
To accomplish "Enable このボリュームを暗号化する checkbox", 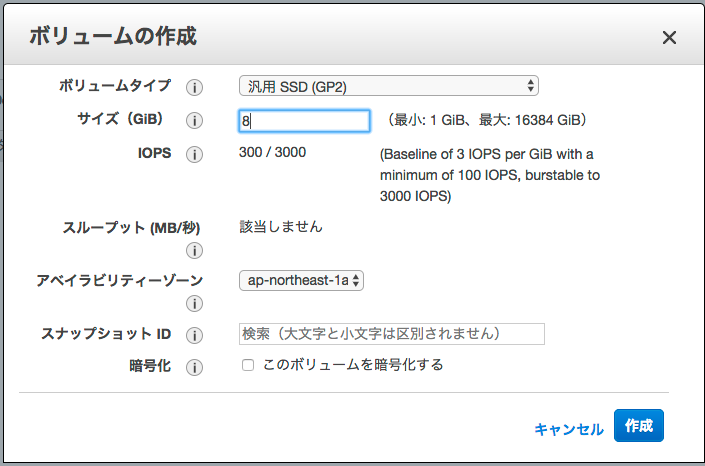I will (x=248, y=365).
